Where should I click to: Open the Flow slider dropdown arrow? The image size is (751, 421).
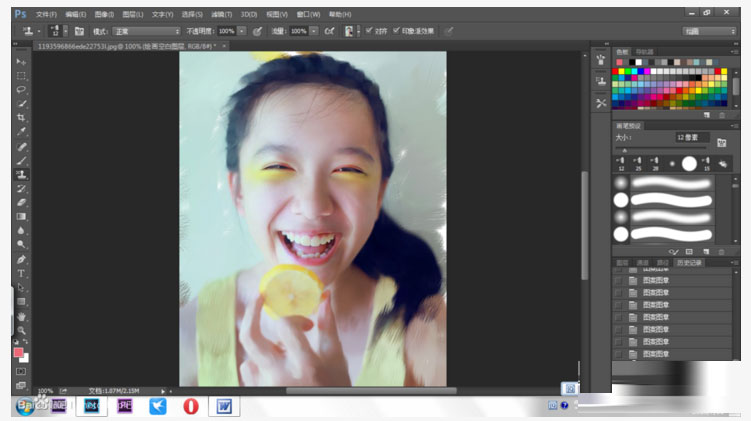314,31
